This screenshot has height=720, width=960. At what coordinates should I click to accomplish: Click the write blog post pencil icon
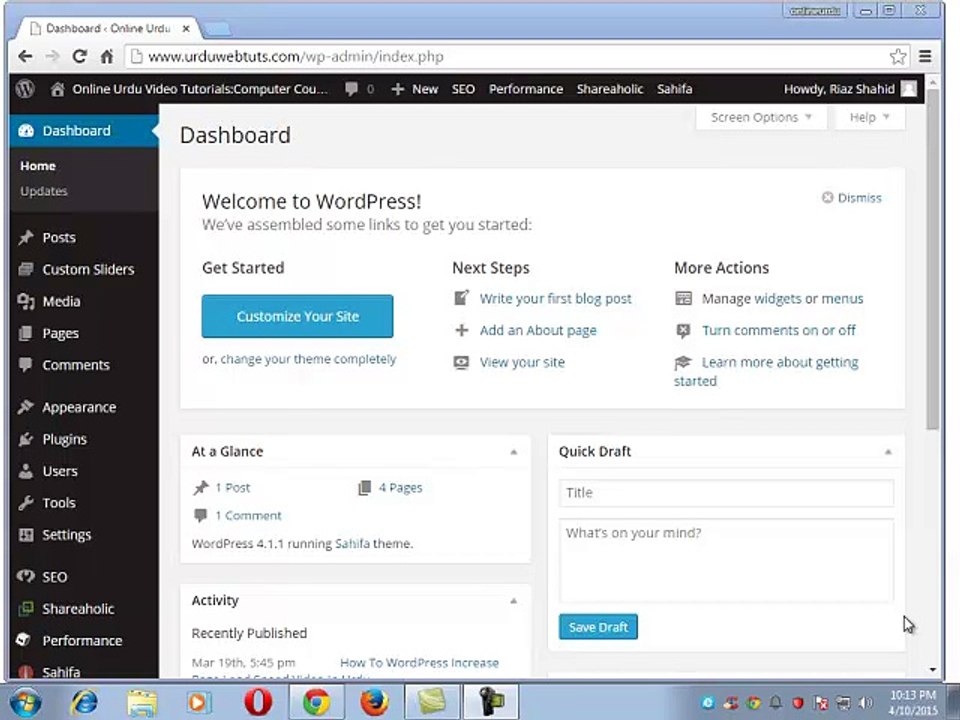[461, 298]
